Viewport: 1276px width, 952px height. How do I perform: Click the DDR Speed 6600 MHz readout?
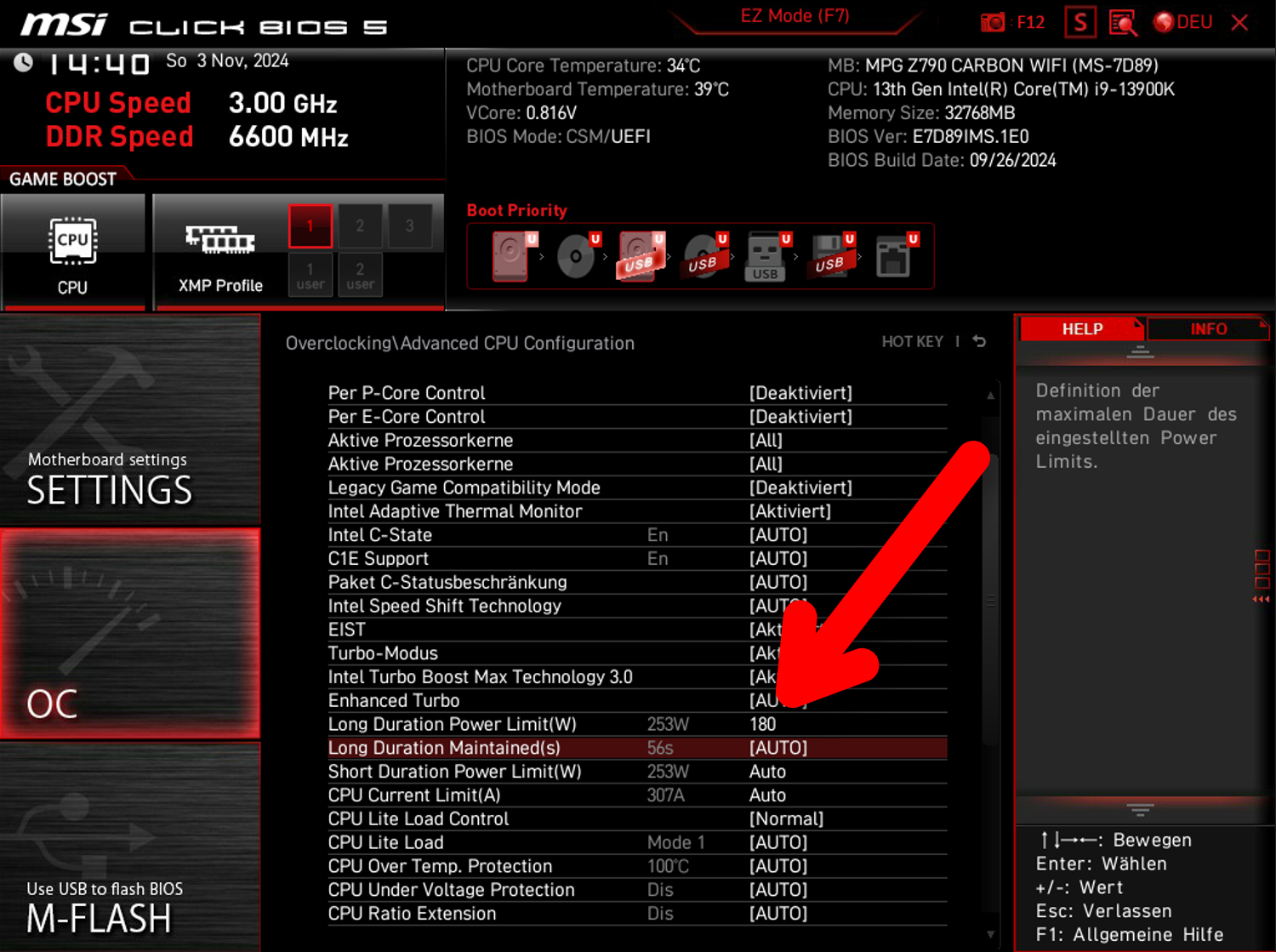(197, 137)
